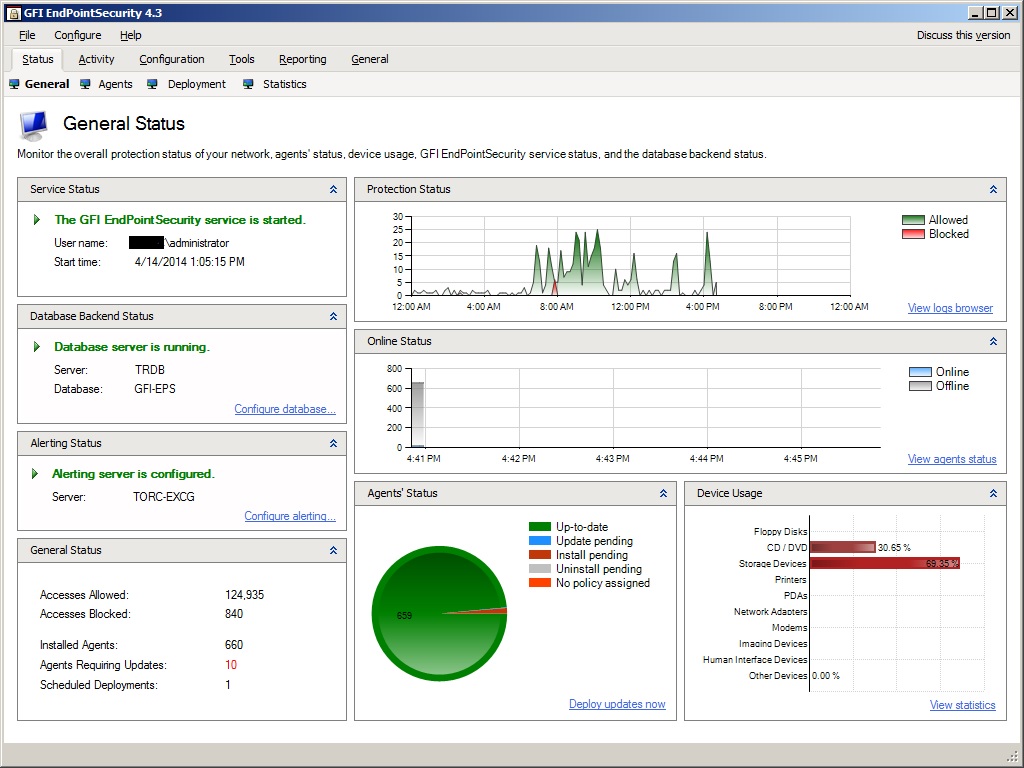The height and width of the screenshot is (768, 1024).
Task: Click the General Status computer icon
Action: pos(34,125)
